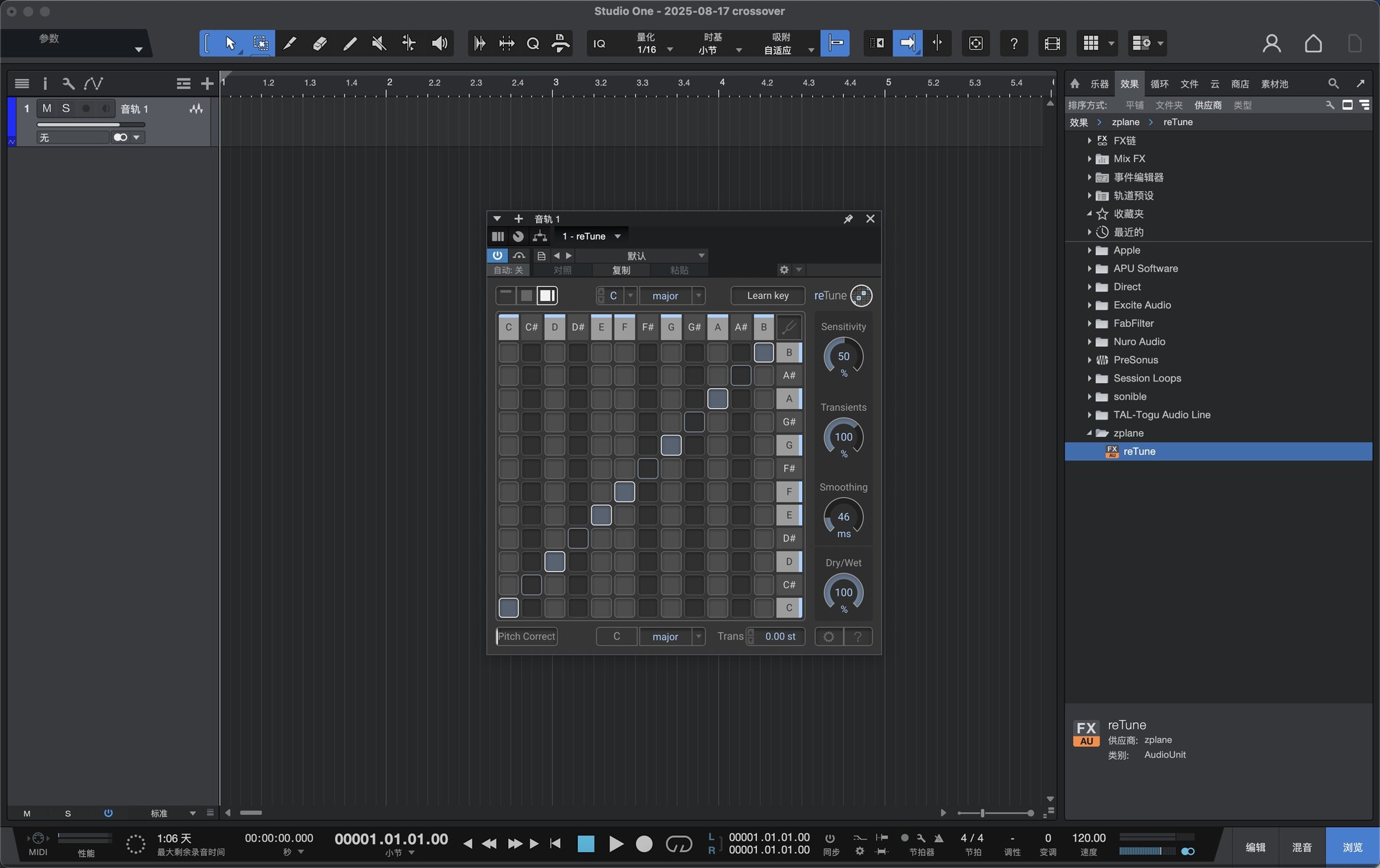Click the Trans 0.00 st field

click(775, 637)
